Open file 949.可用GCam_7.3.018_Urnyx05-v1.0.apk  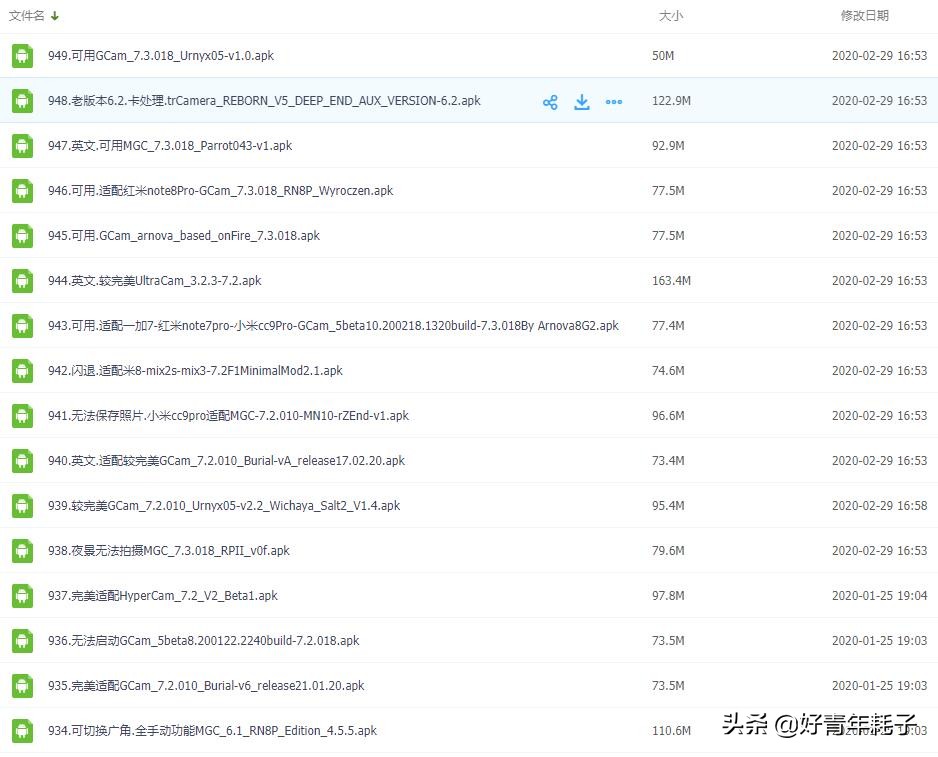tap(161, 56)
